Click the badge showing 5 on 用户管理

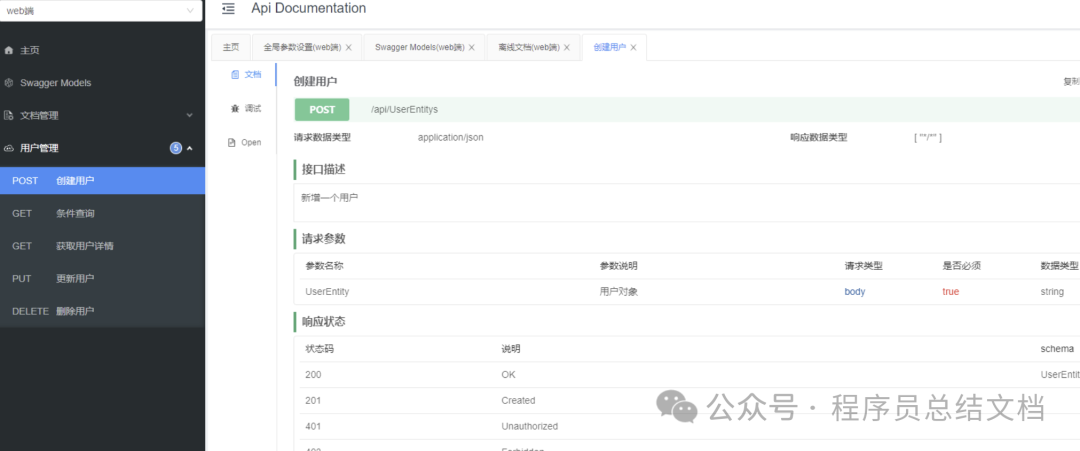pos(176,148)
